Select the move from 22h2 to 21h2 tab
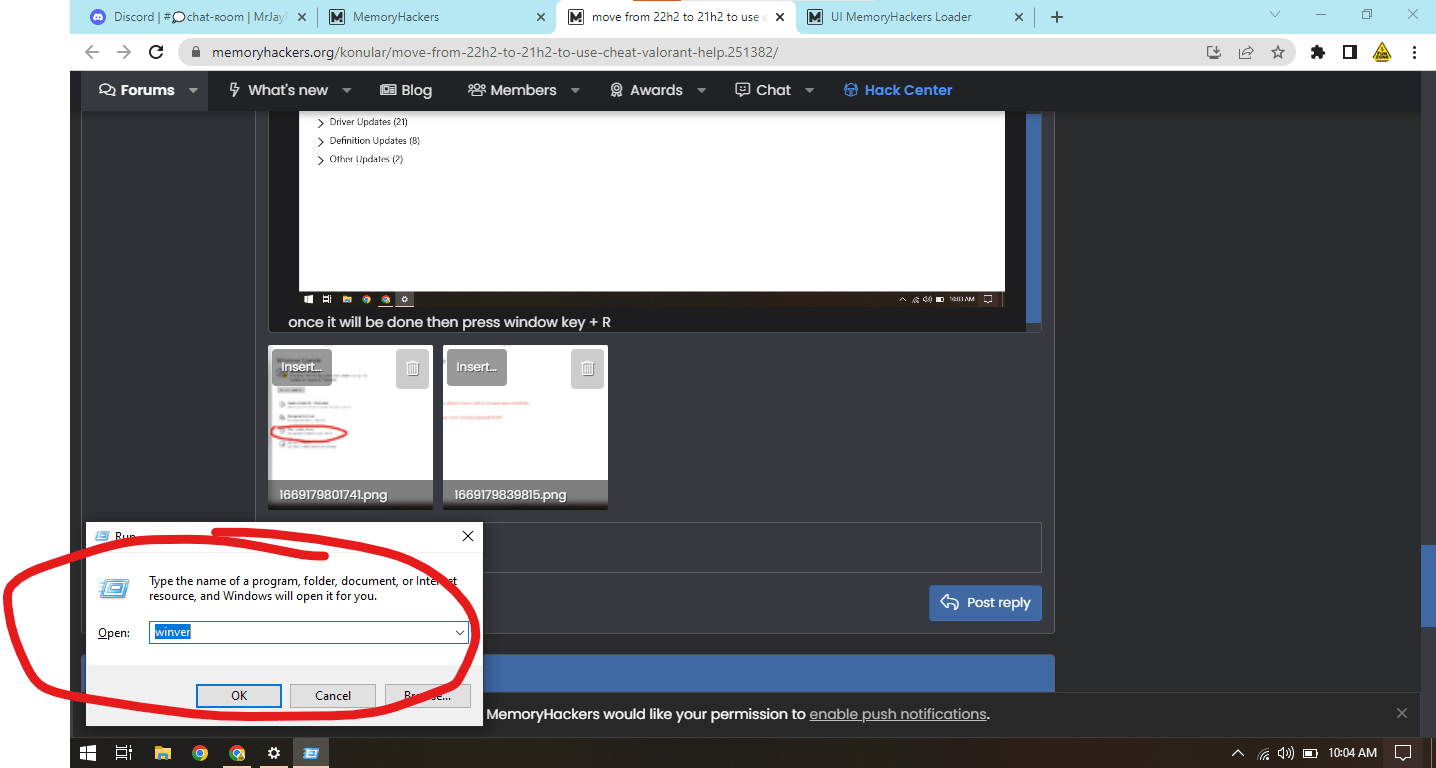The height and width of the screenshot is (768, 1436). (677, 17)
